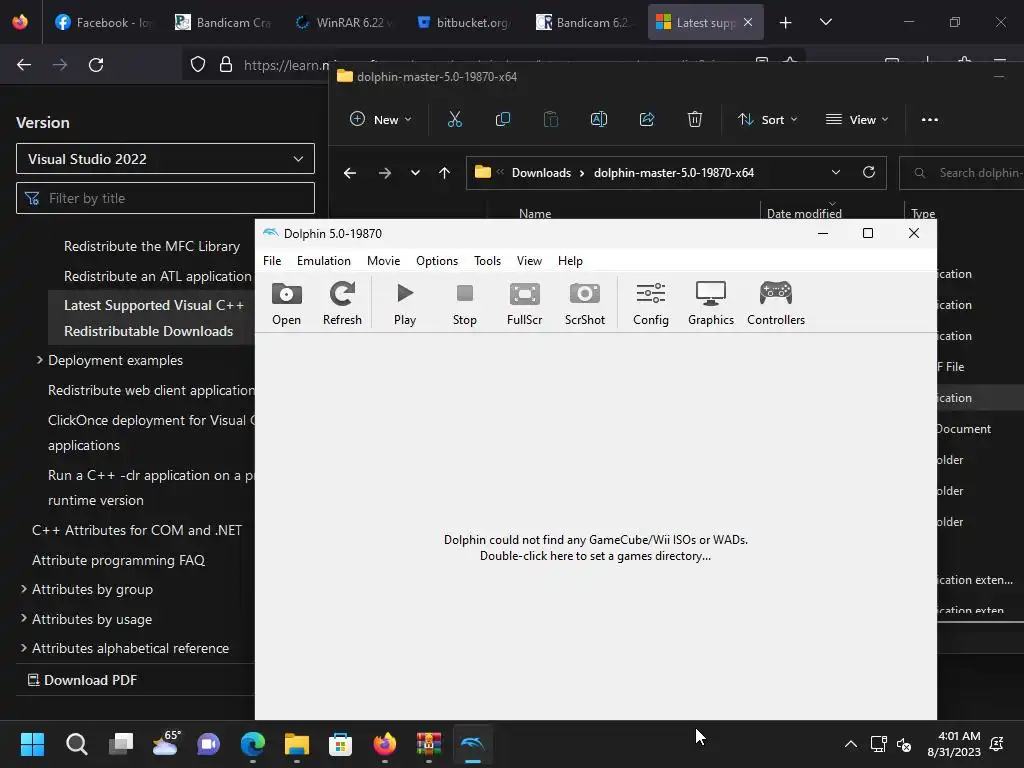The image size is (1024, 768).
Task: Open Redistribute the MFC Library link
Action: point(152,246)
